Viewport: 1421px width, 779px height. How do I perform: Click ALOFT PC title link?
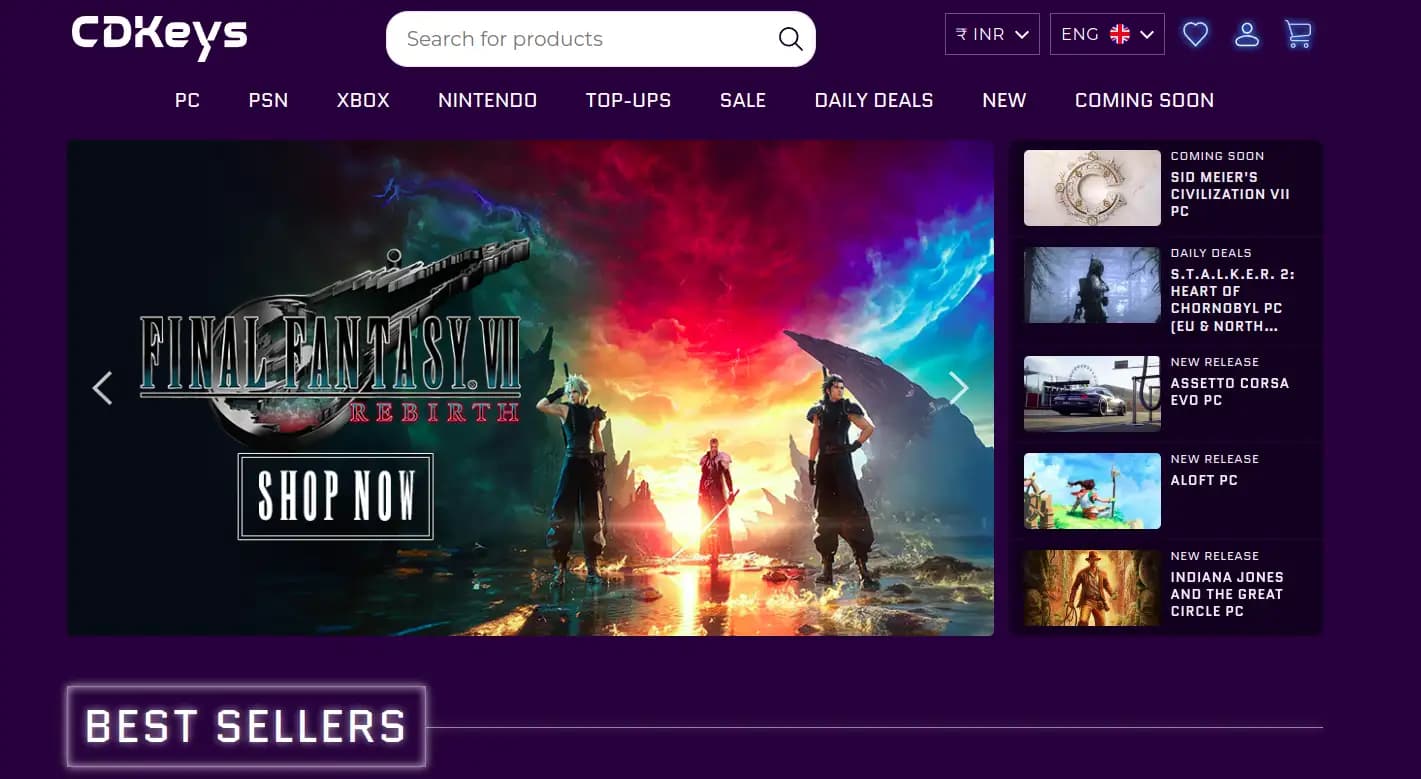(1204, 480)
